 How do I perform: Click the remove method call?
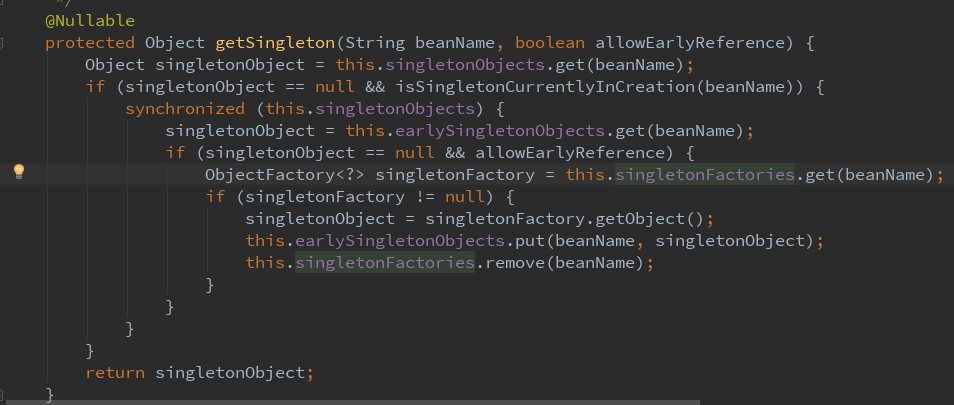pos(510,263)
